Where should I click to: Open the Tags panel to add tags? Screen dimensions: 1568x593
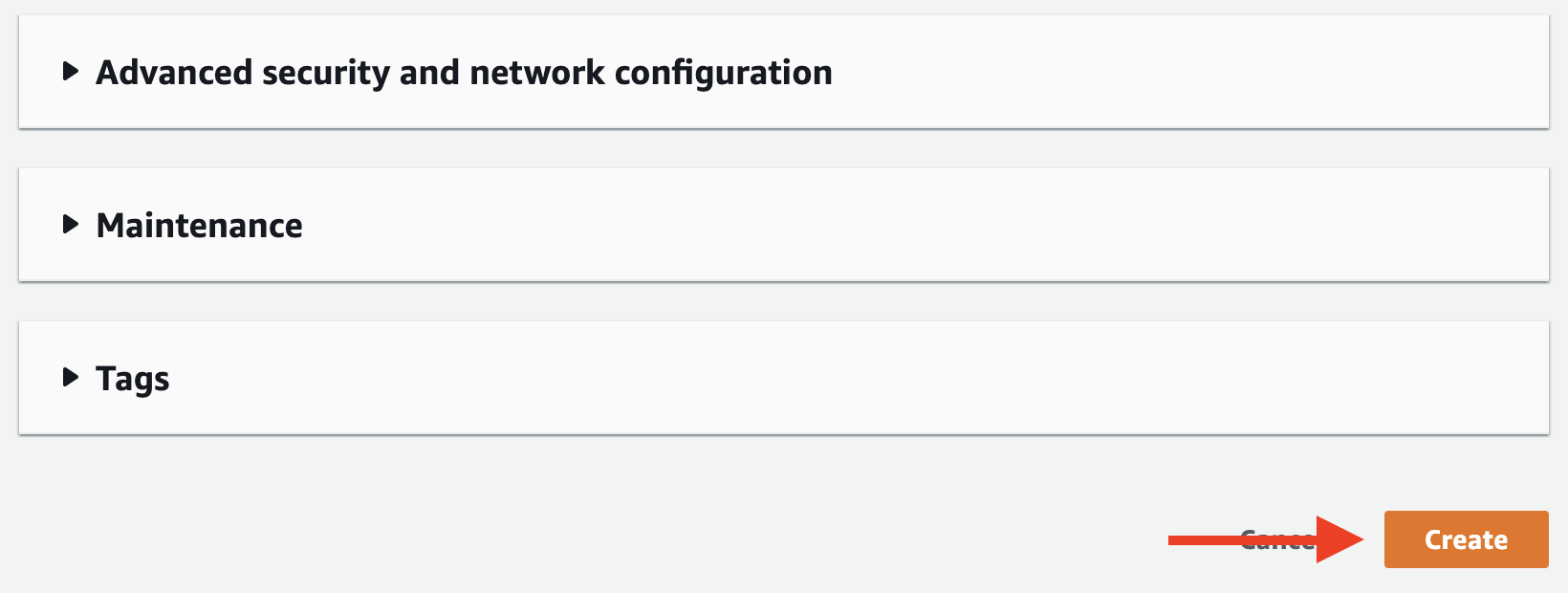click(132, 378)
